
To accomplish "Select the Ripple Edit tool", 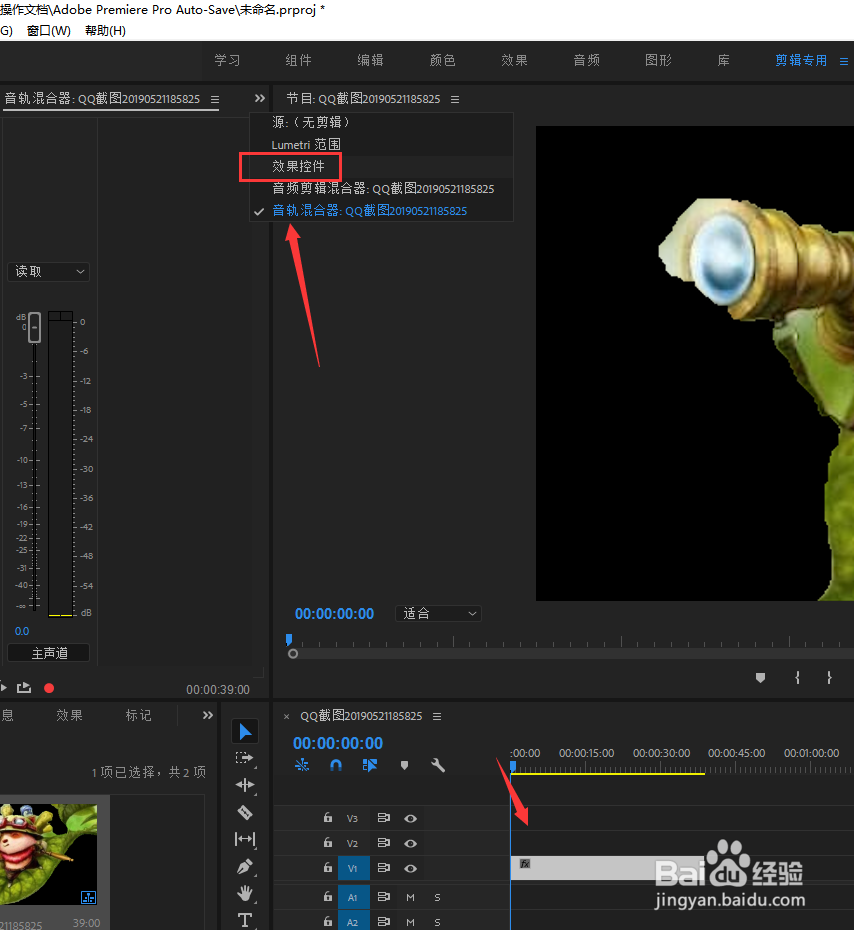I will click(245, 785).
